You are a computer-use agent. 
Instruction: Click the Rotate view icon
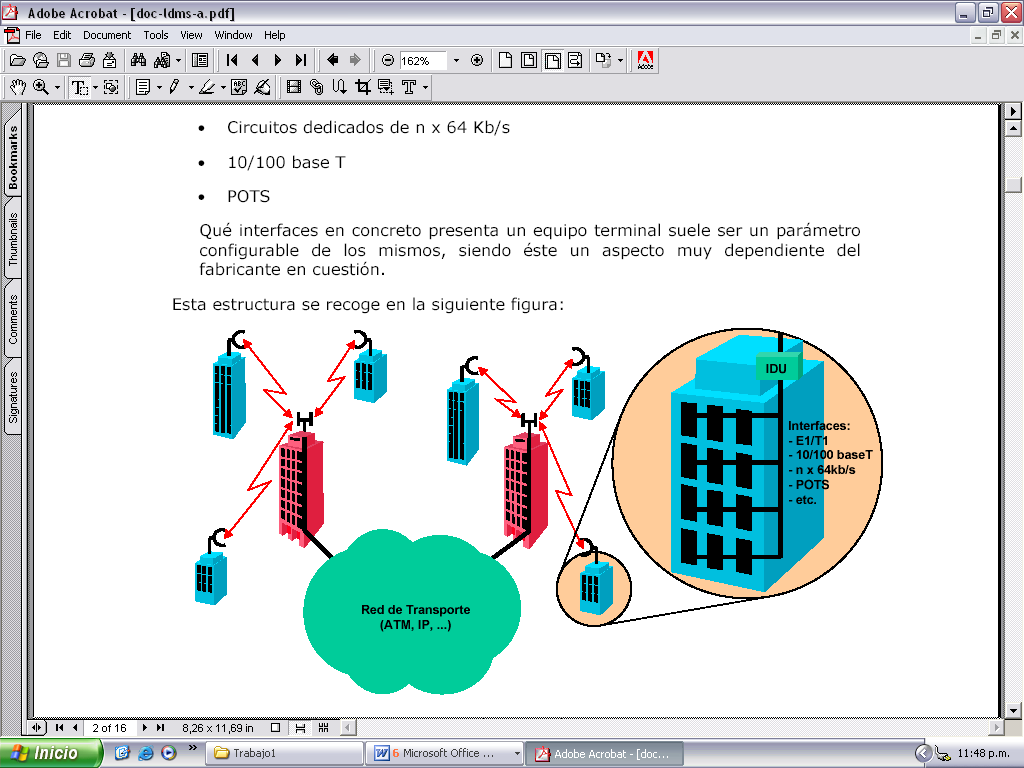[603, 61]
